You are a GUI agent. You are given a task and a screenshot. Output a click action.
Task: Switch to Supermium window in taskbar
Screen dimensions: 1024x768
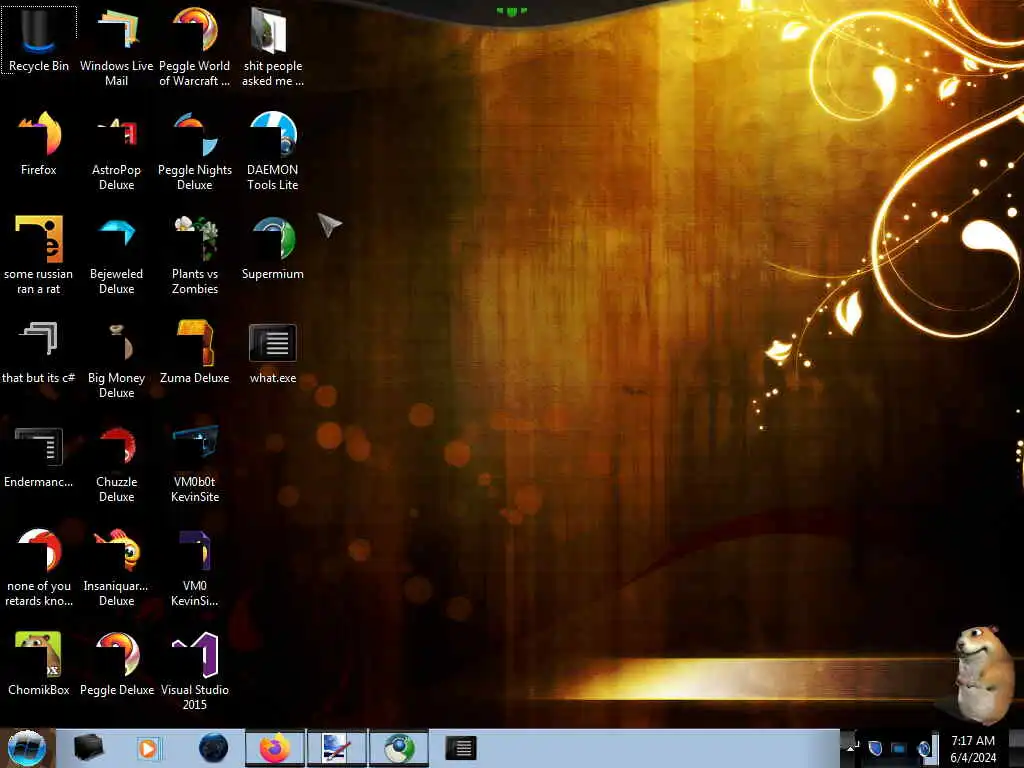tap(399, 748)
